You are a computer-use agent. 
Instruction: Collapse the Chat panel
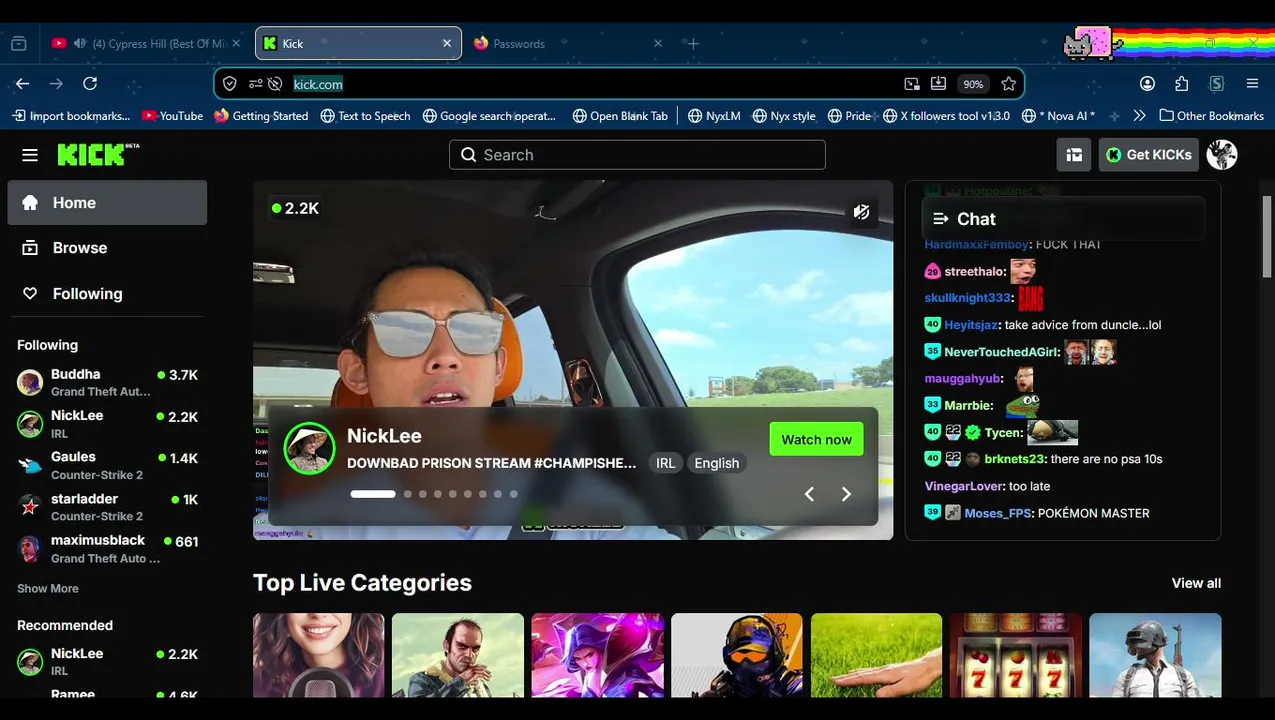point(940,219)
